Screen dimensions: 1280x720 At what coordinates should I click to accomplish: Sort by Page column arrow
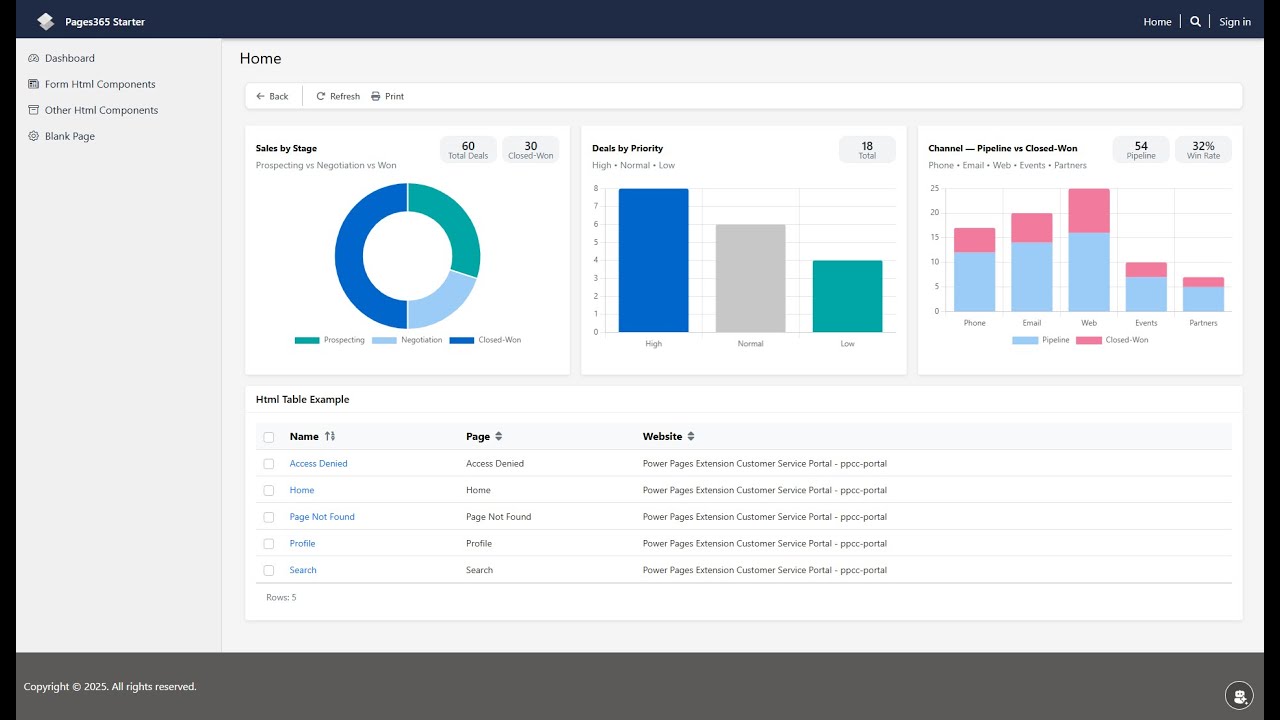[x=499, y=436]
